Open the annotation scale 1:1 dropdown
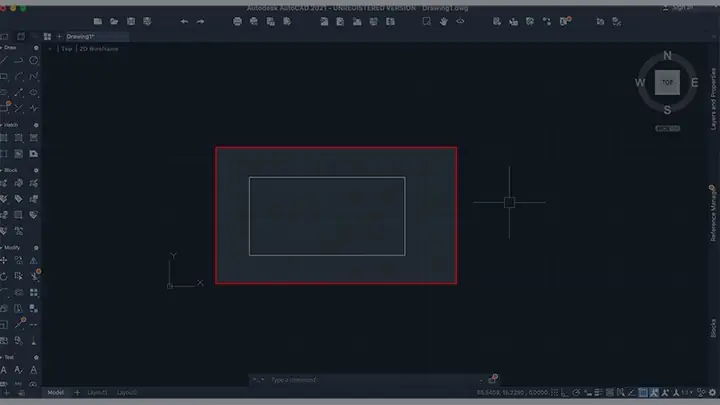 click(687, 393)
